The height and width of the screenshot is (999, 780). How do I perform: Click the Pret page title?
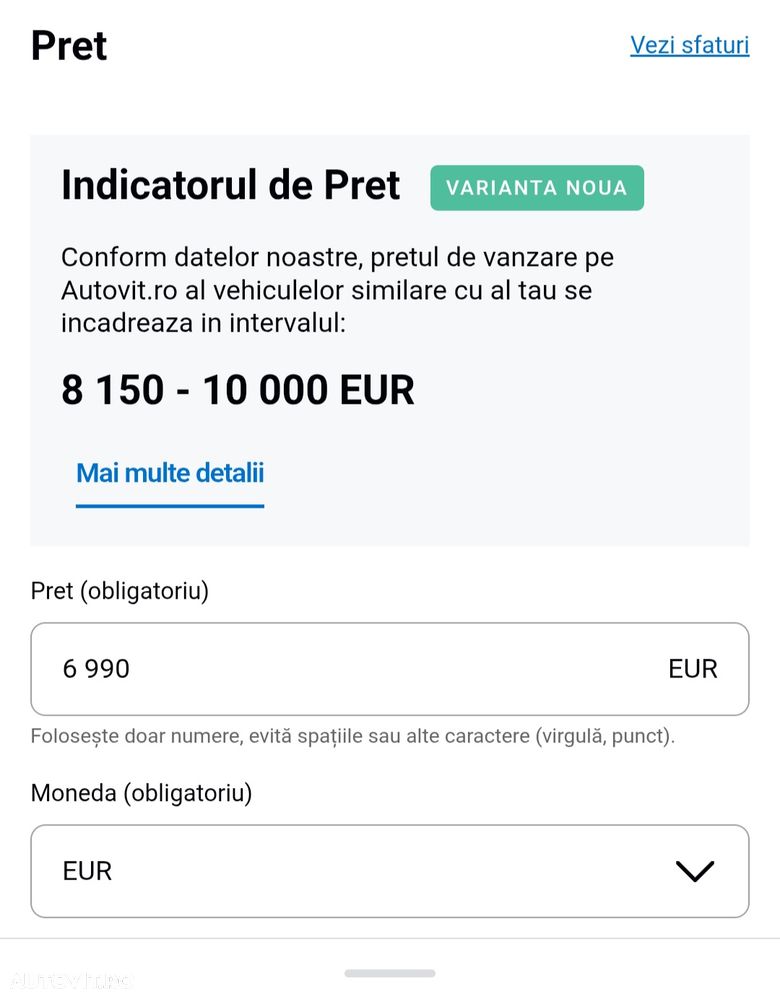click(x=69, y=46)
